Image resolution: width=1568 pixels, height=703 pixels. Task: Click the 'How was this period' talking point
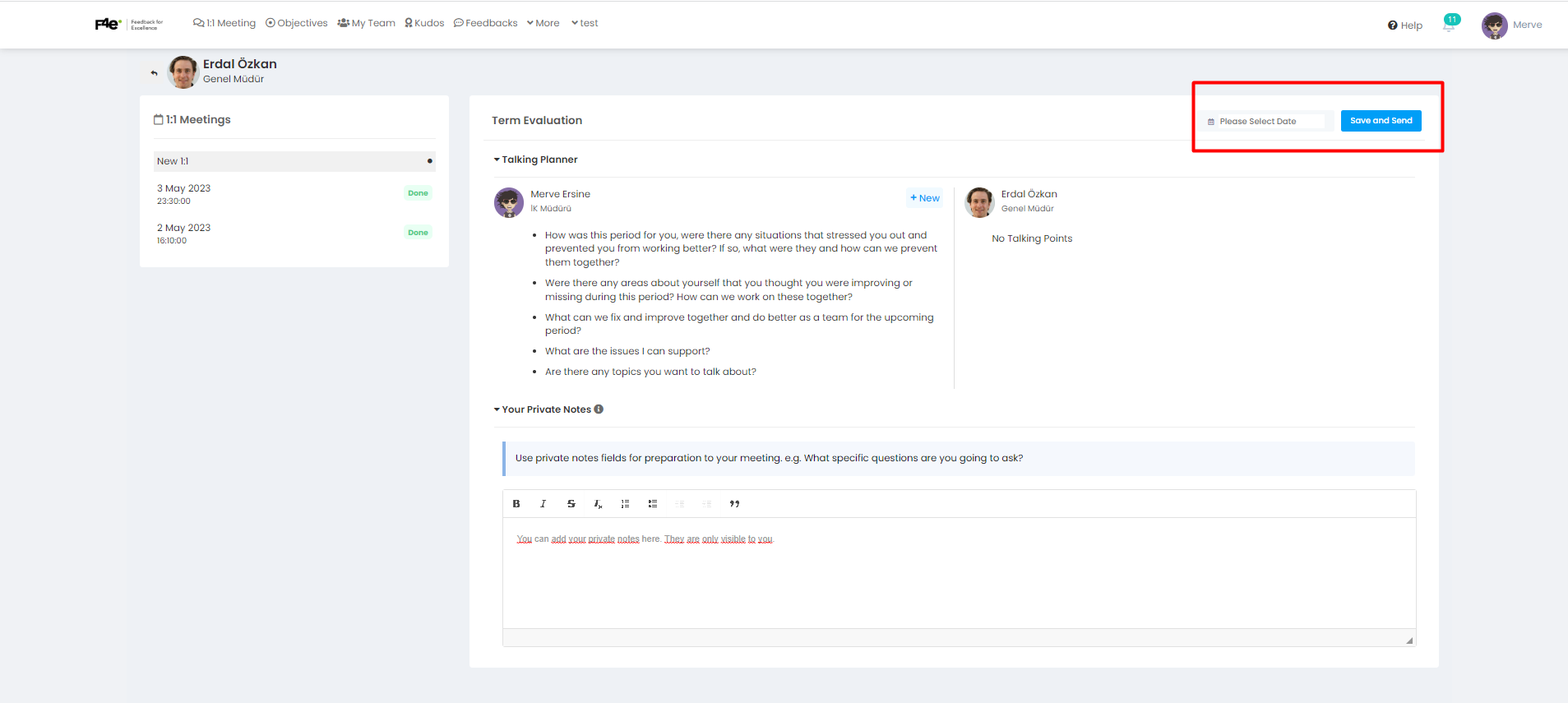pos(741,248)
